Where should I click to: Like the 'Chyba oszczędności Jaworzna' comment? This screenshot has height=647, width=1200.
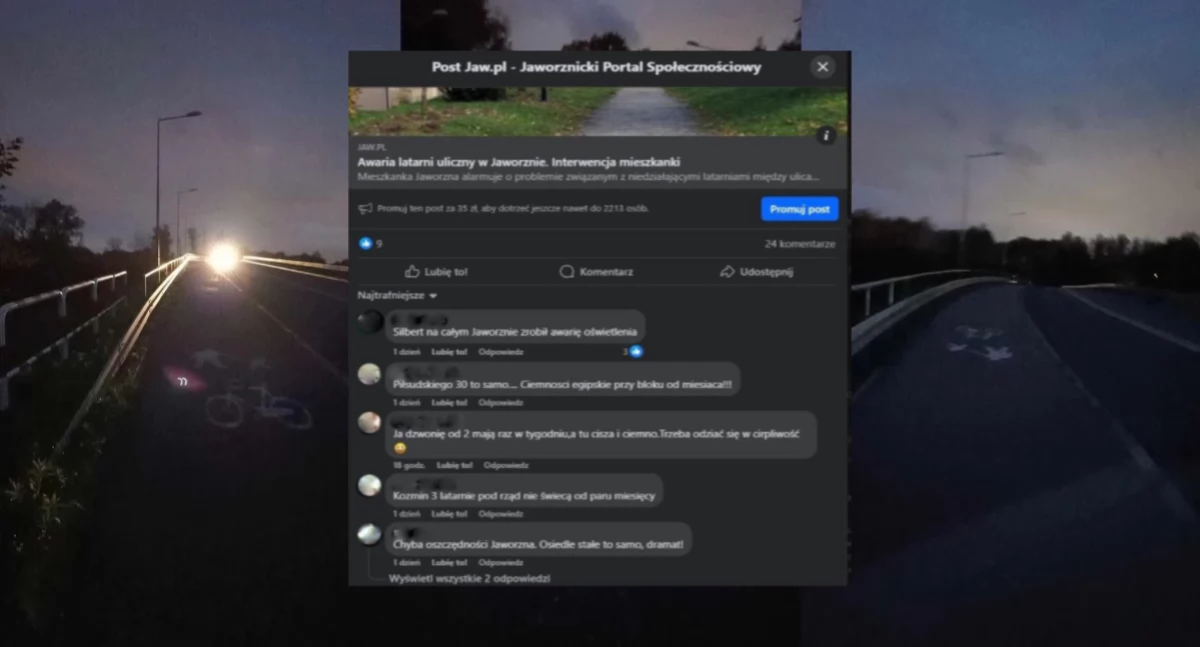pos(449,563)
